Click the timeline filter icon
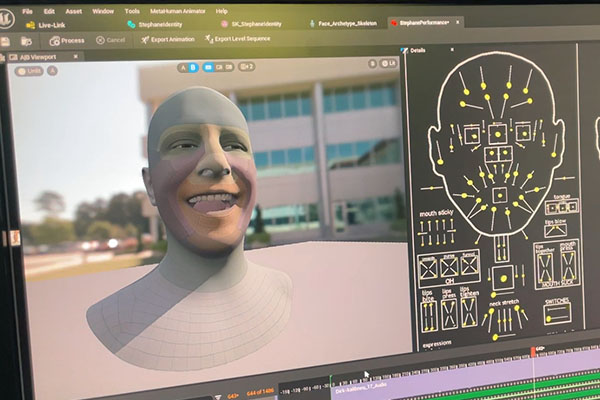Screen dimensions: 600x400 218,398
